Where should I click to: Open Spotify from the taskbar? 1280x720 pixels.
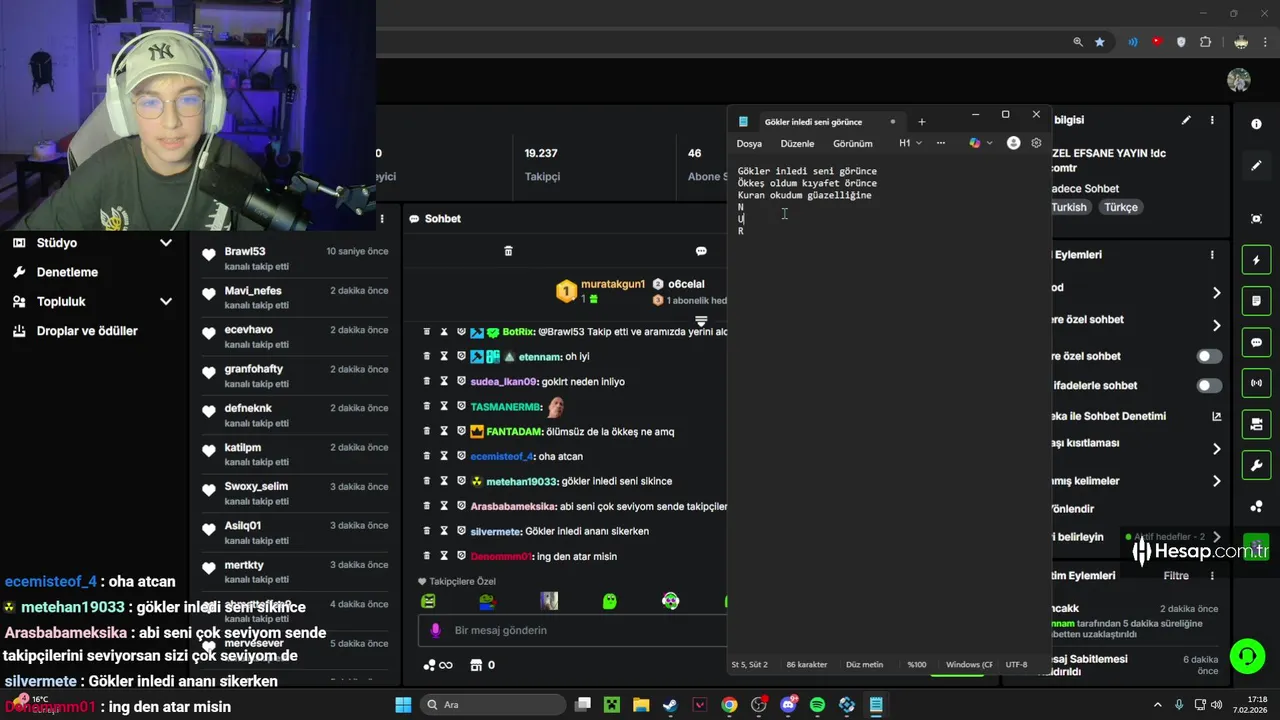[x=817, y=705]
